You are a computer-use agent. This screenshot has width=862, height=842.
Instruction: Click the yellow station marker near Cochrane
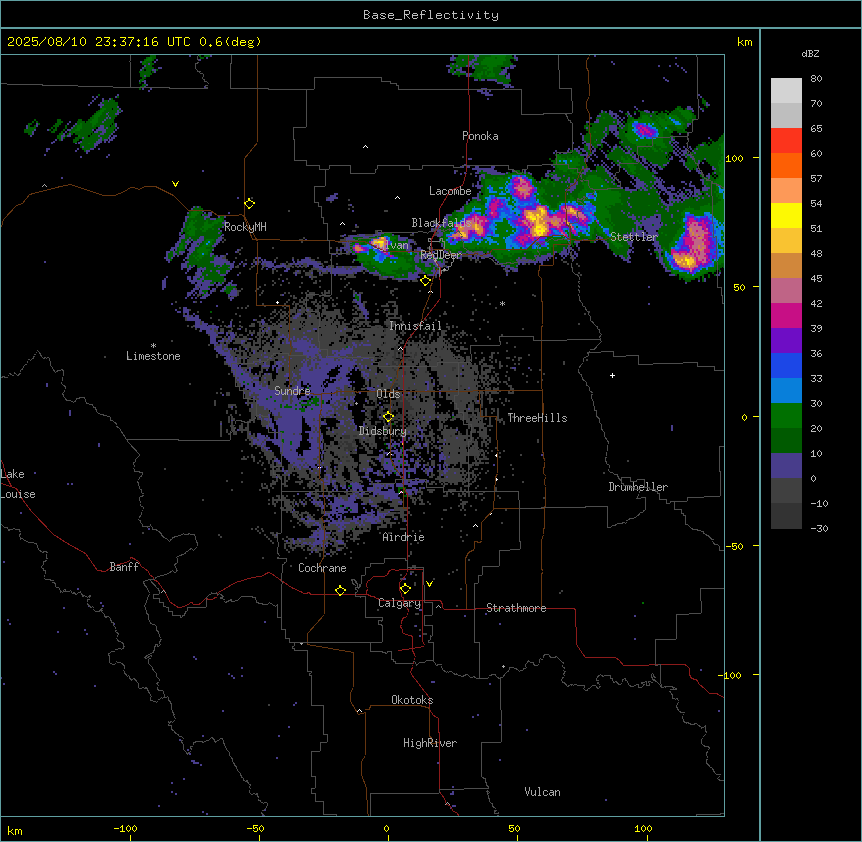click(x=340, y=590)
